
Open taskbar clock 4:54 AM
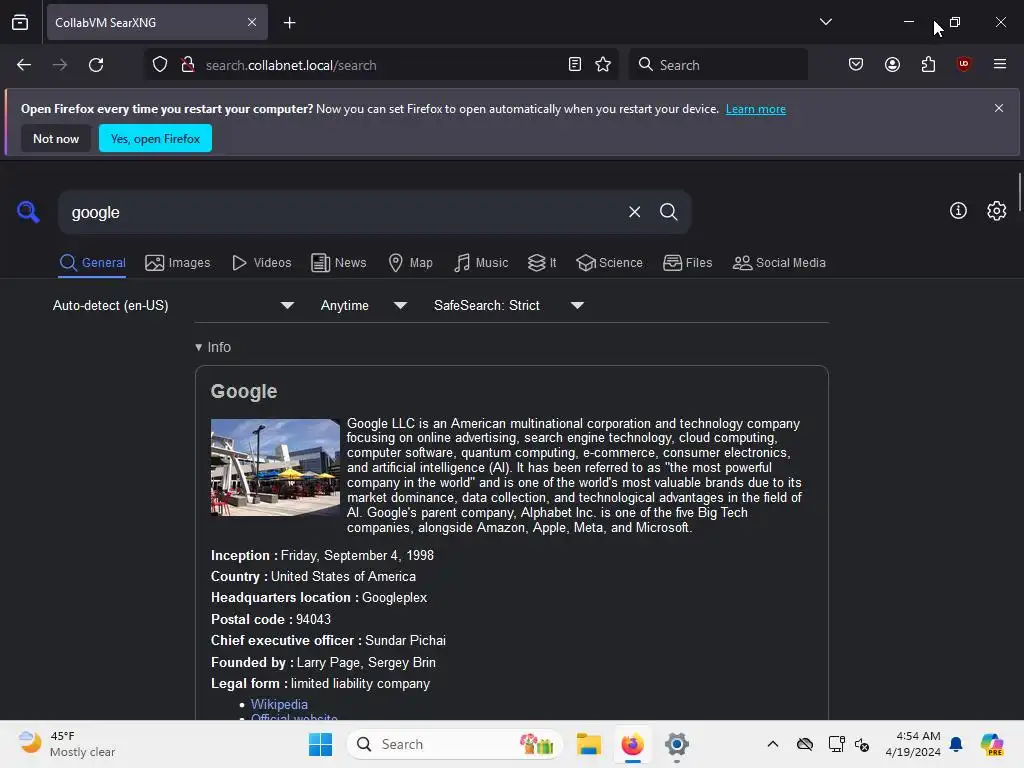tap(913, 744)
